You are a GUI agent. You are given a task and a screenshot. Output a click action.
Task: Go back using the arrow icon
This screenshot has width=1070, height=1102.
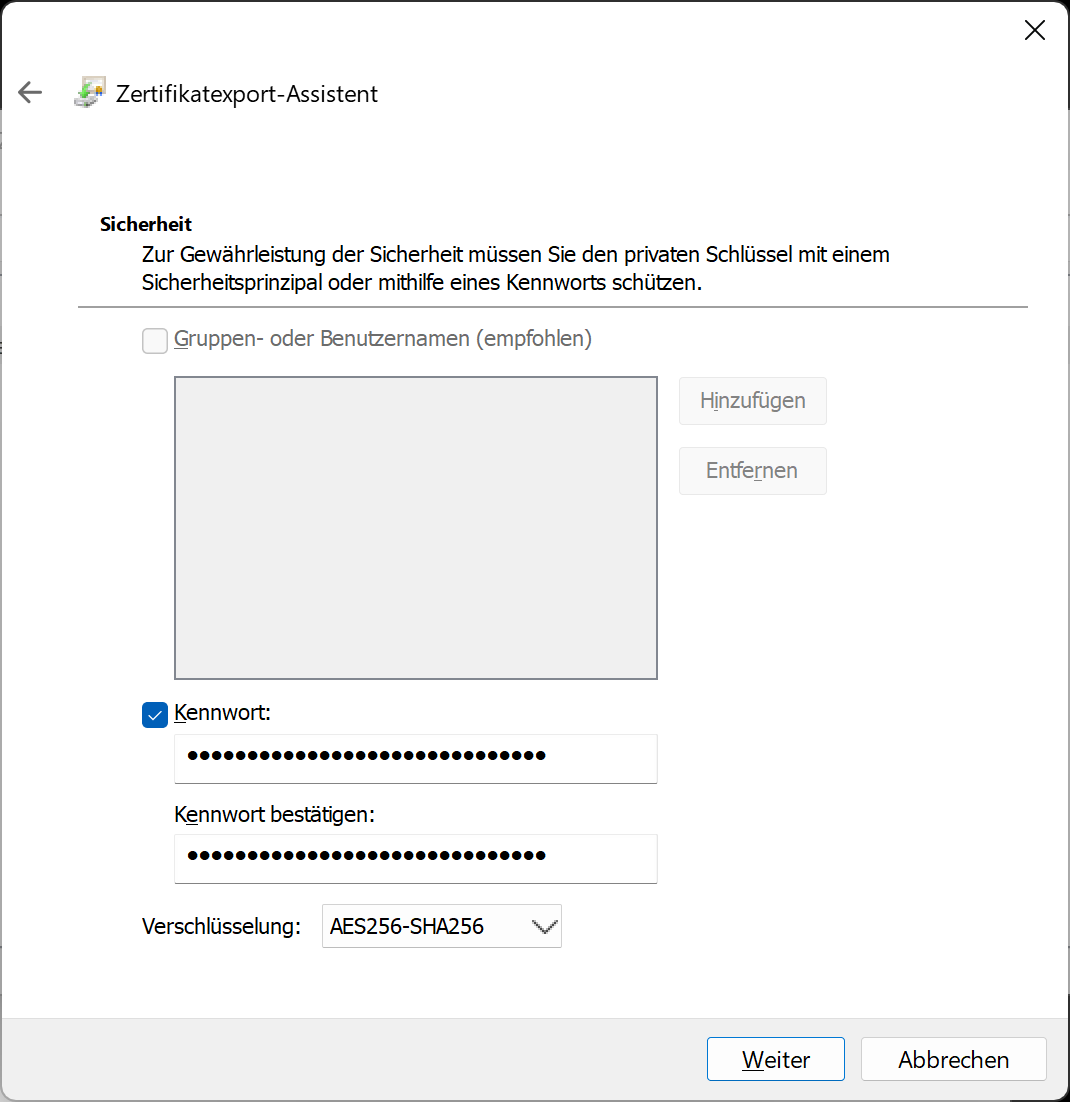(30, 93)
